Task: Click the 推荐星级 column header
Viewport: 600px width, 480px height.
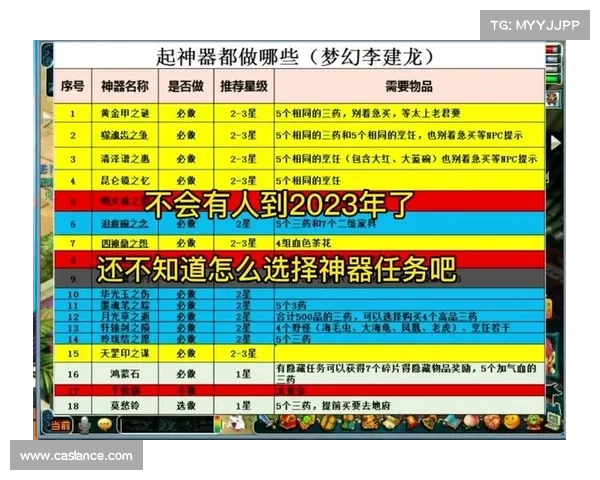Action: (x=244, y=86)
